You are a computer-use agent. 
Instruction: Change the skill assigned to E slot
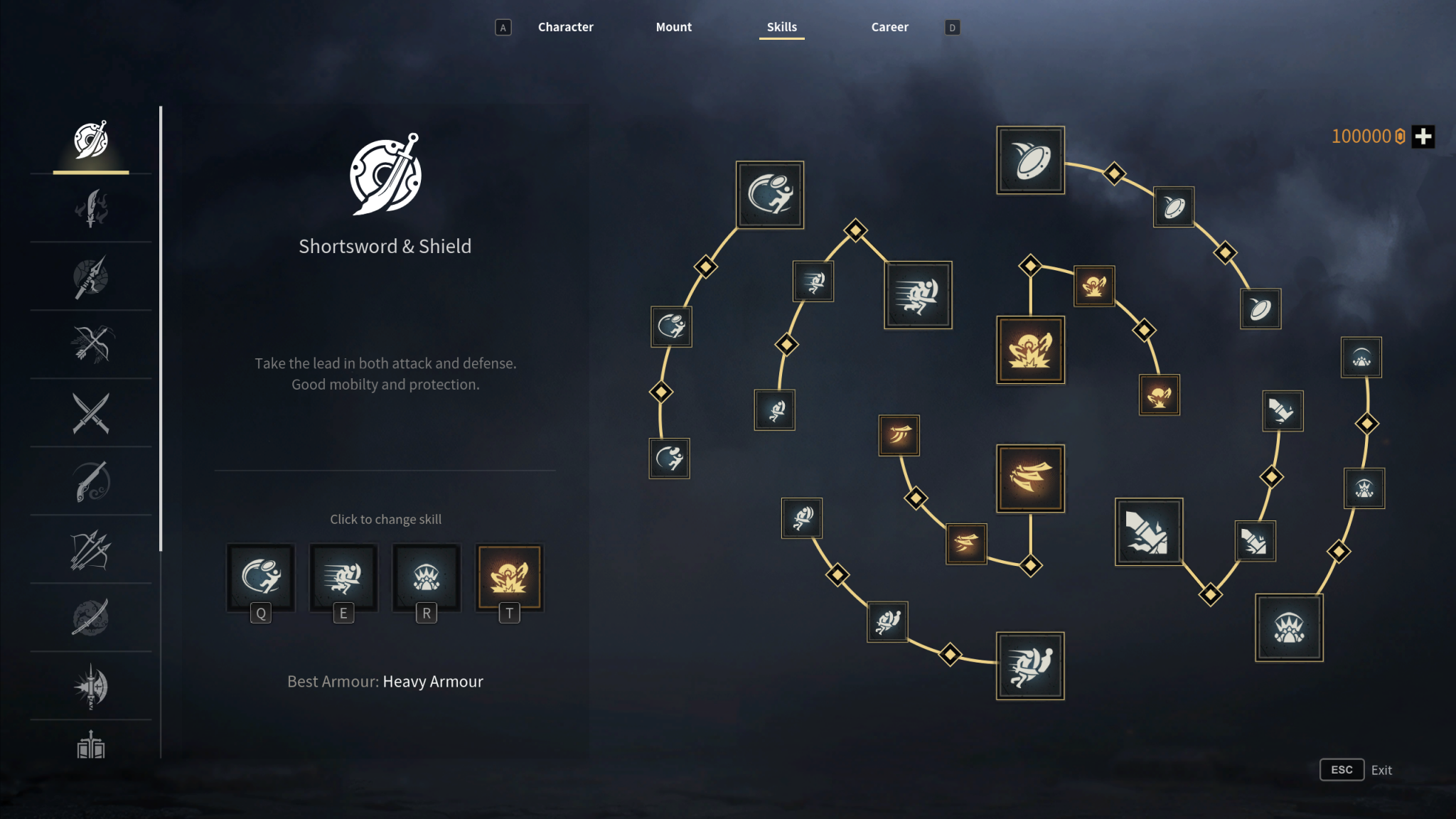pyautogui.click(x=343, y=577)
